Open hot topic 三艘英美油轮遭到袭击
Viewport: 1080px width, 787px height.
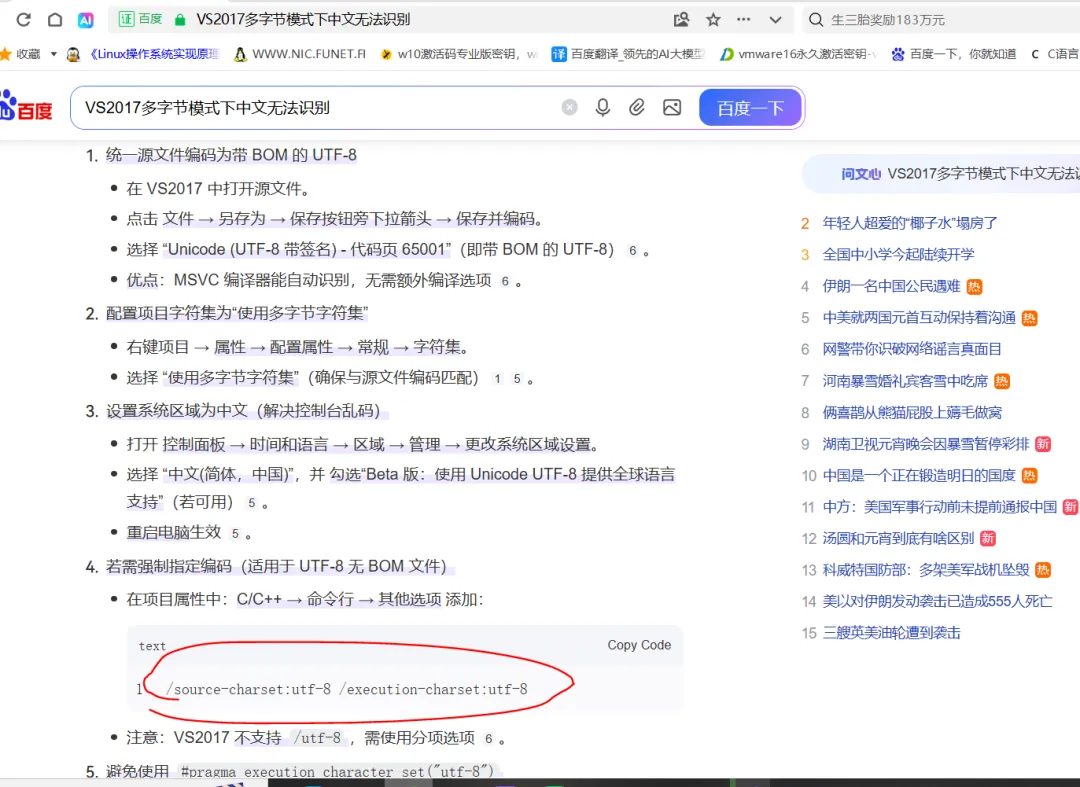(891, 633)
